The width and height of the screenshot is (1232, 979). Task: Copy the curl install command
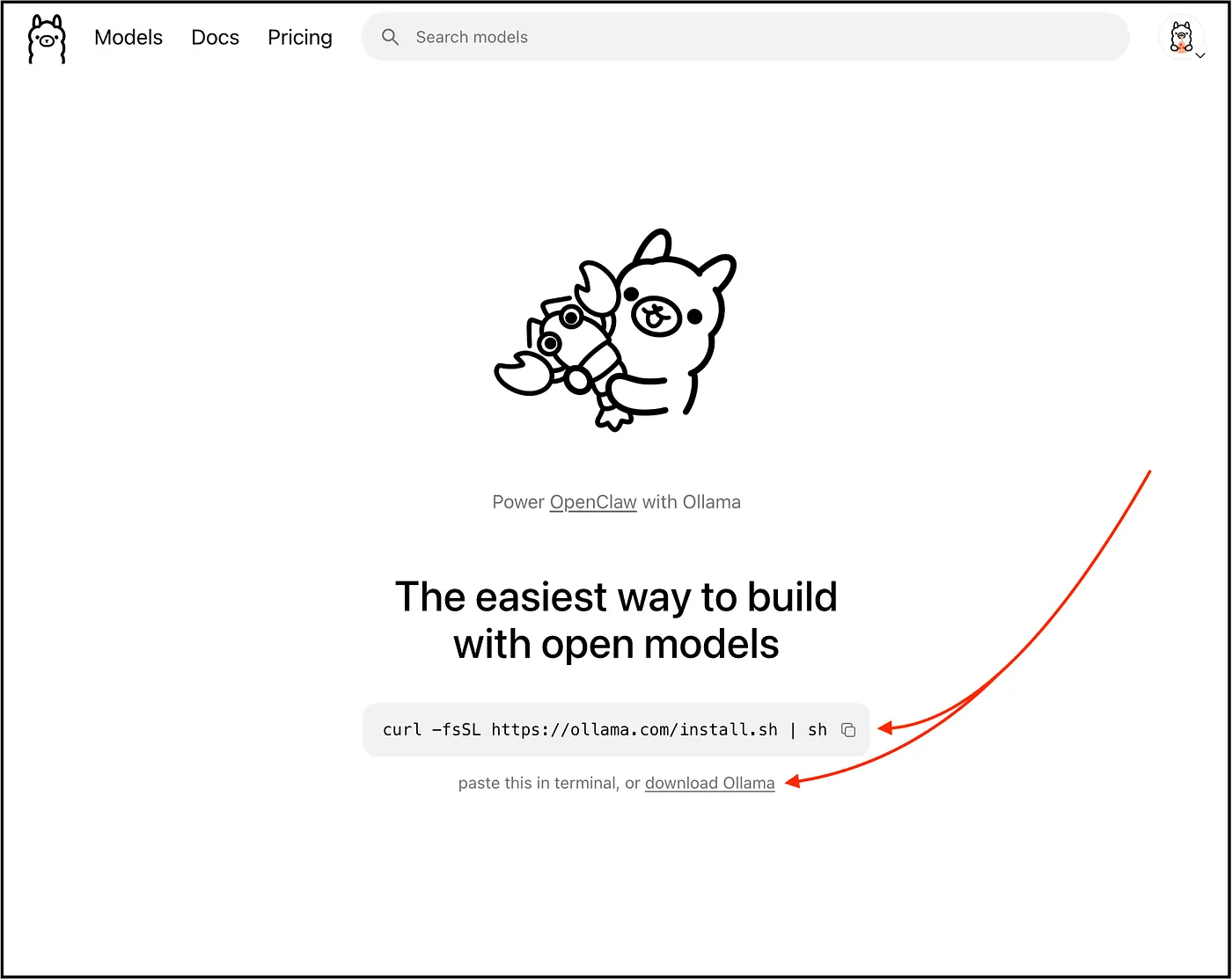coord(848,730)
